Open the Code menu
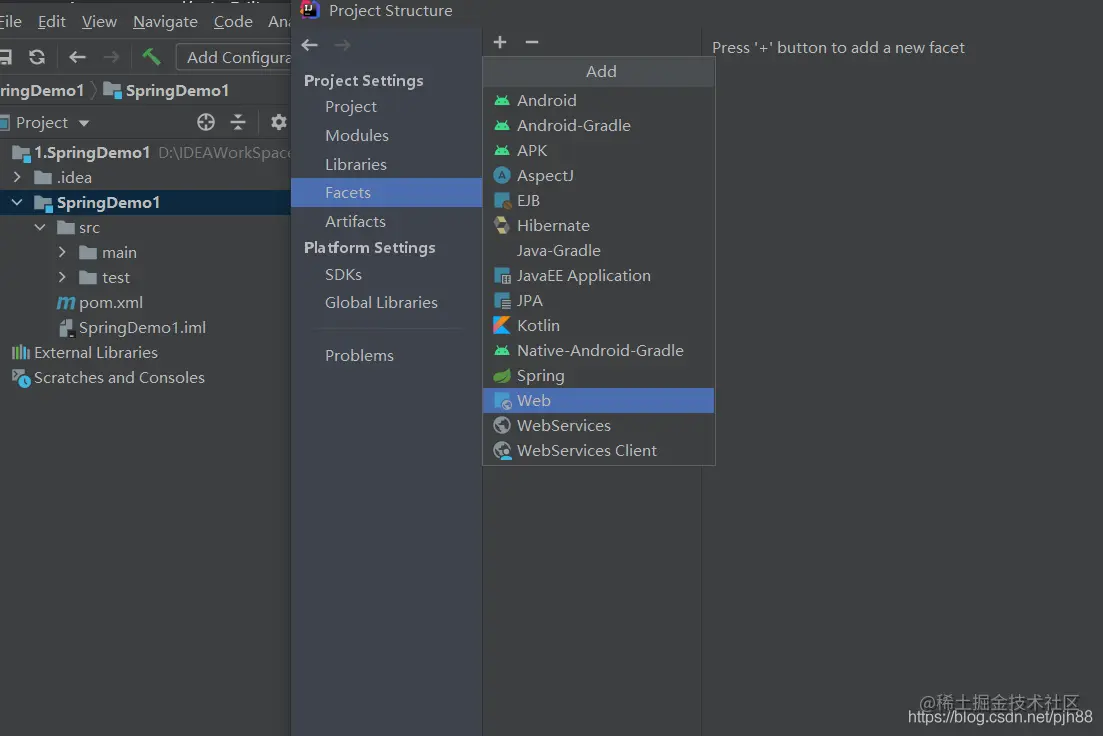 tap(233, 22)
